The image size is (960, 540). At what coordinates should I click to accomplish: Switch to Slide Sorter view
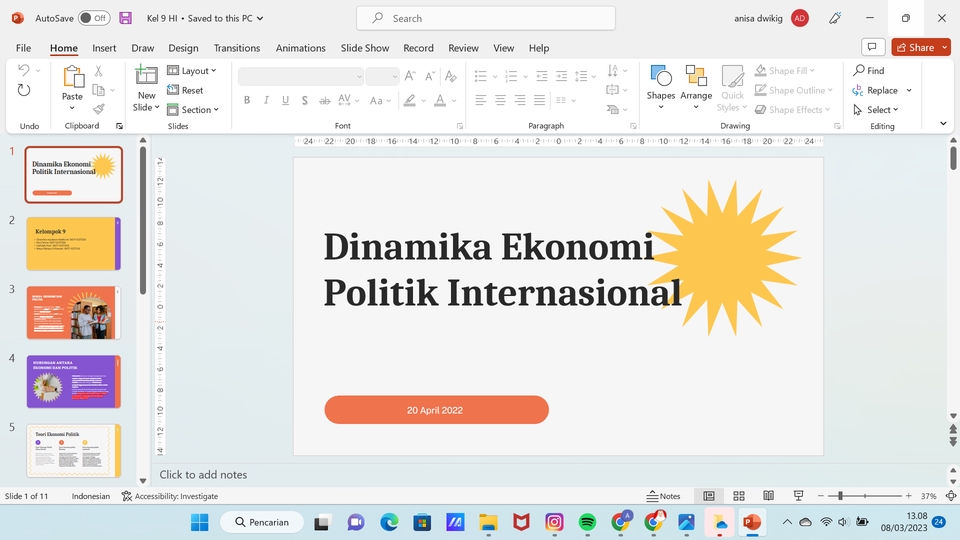(x=739, y=496)
